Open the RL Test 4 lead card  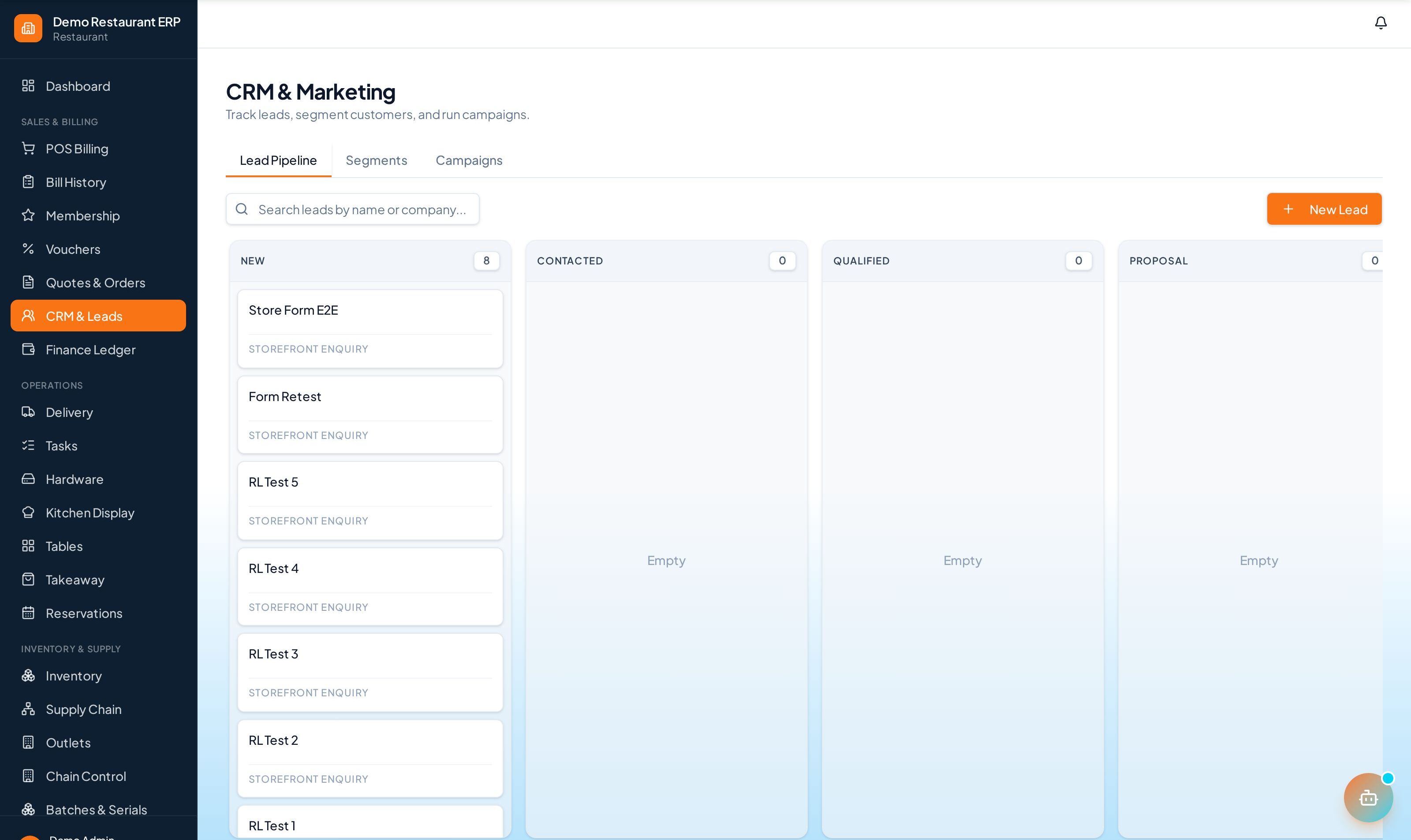(370, 587)
